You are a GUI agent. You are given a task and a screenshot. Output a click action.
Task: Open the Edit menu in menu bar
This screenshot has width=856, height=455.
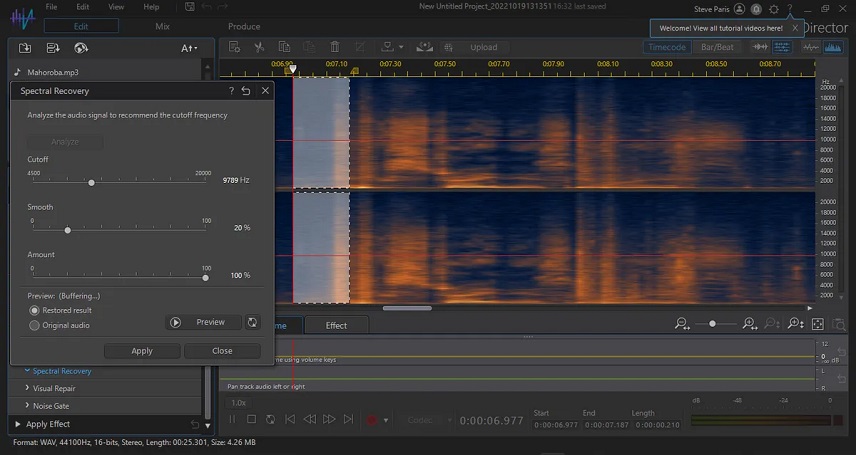(x=82, y=7)
